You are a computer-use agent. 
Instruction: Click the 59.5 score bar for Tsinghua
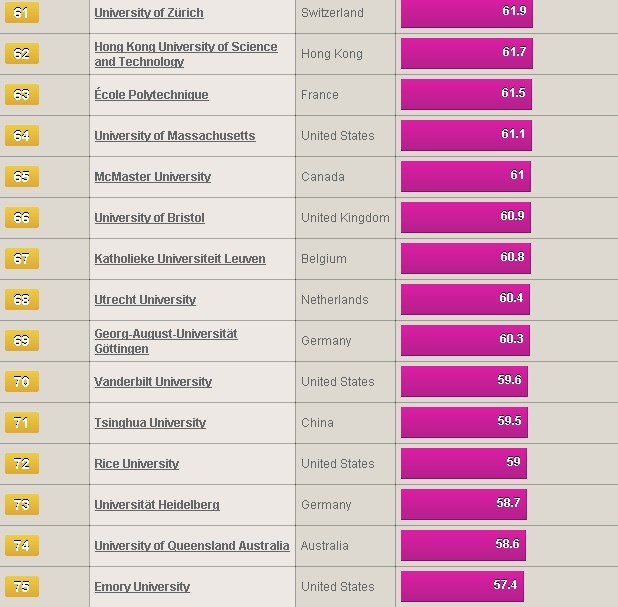point(464,422)
